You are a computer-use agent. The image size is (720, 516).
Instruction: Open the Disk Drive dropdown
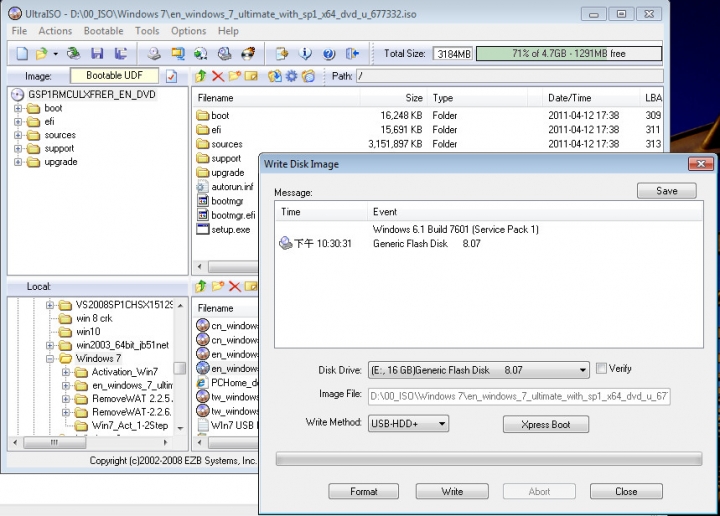point(582,370)
